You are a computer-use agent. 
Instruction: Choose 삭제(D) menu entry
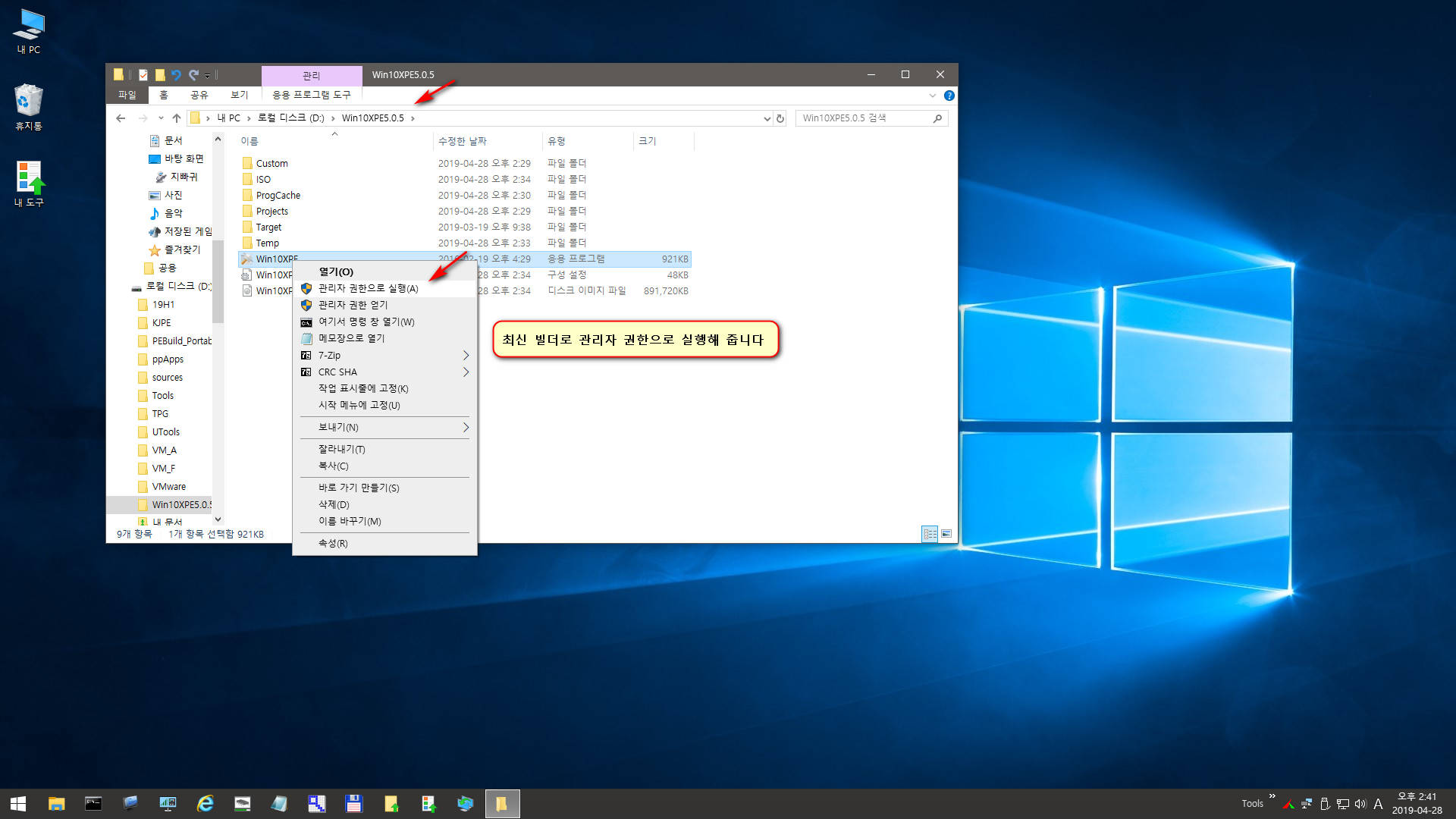[384, 504]
